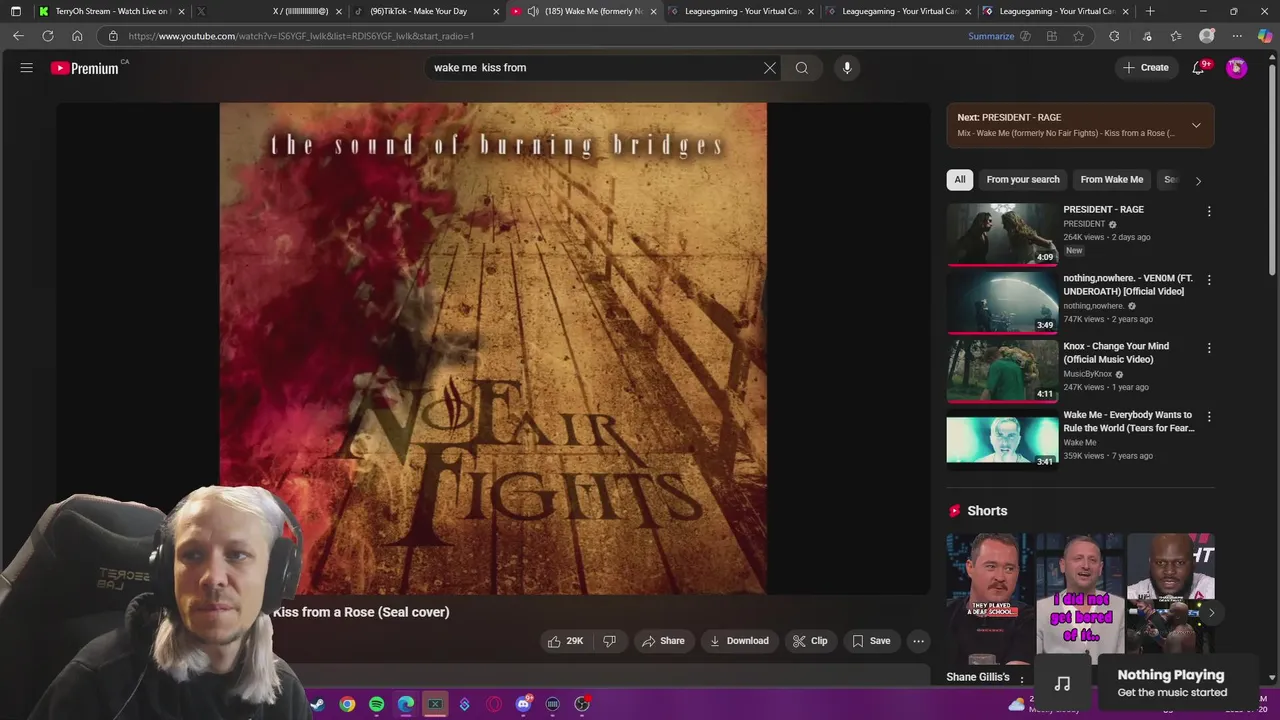Open more actions ellipsis below the video

(x=918, y=641)
